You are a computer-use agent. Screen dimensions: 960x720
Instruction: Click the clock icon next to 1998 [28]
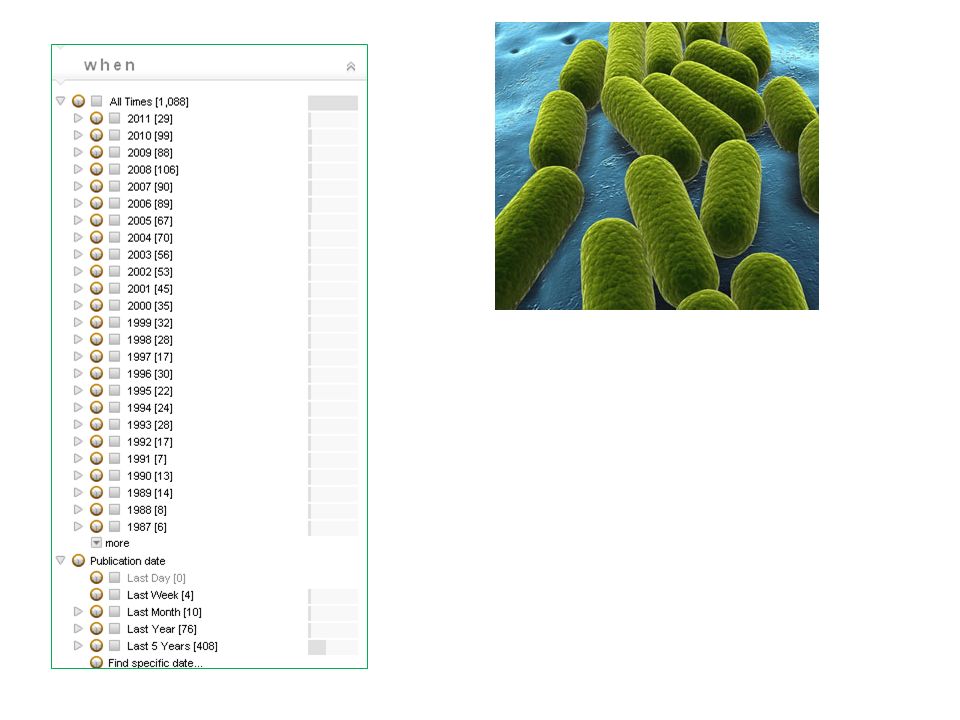coord(96,339)
